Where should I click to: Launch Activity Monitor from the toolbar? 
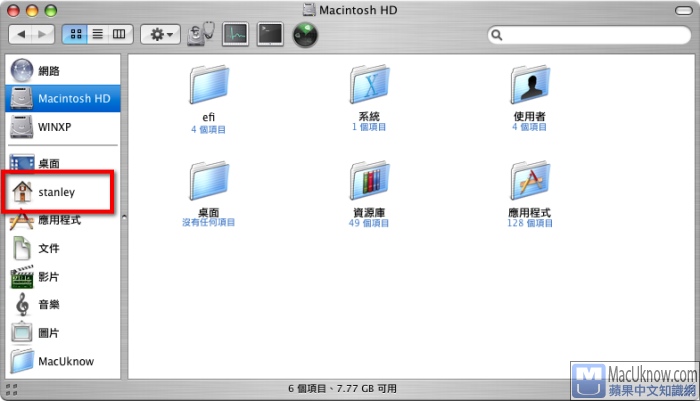236,34
